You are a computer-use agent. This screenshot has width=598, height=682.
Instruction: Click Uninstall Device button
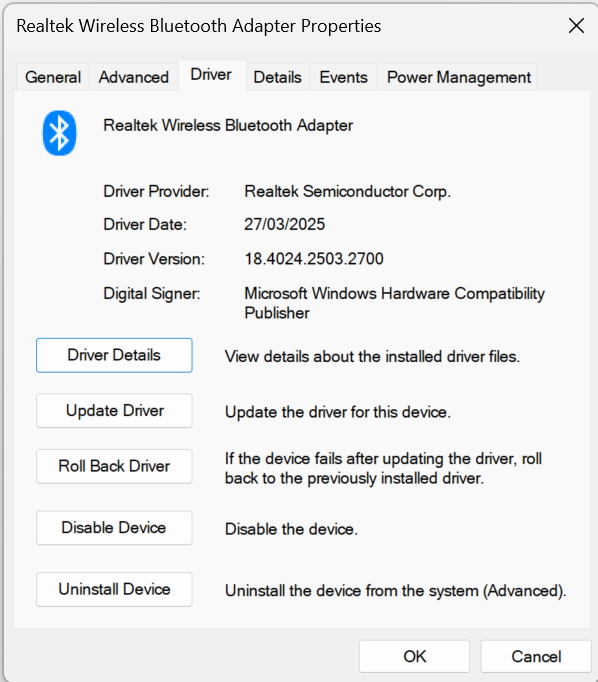coord(114,589)
